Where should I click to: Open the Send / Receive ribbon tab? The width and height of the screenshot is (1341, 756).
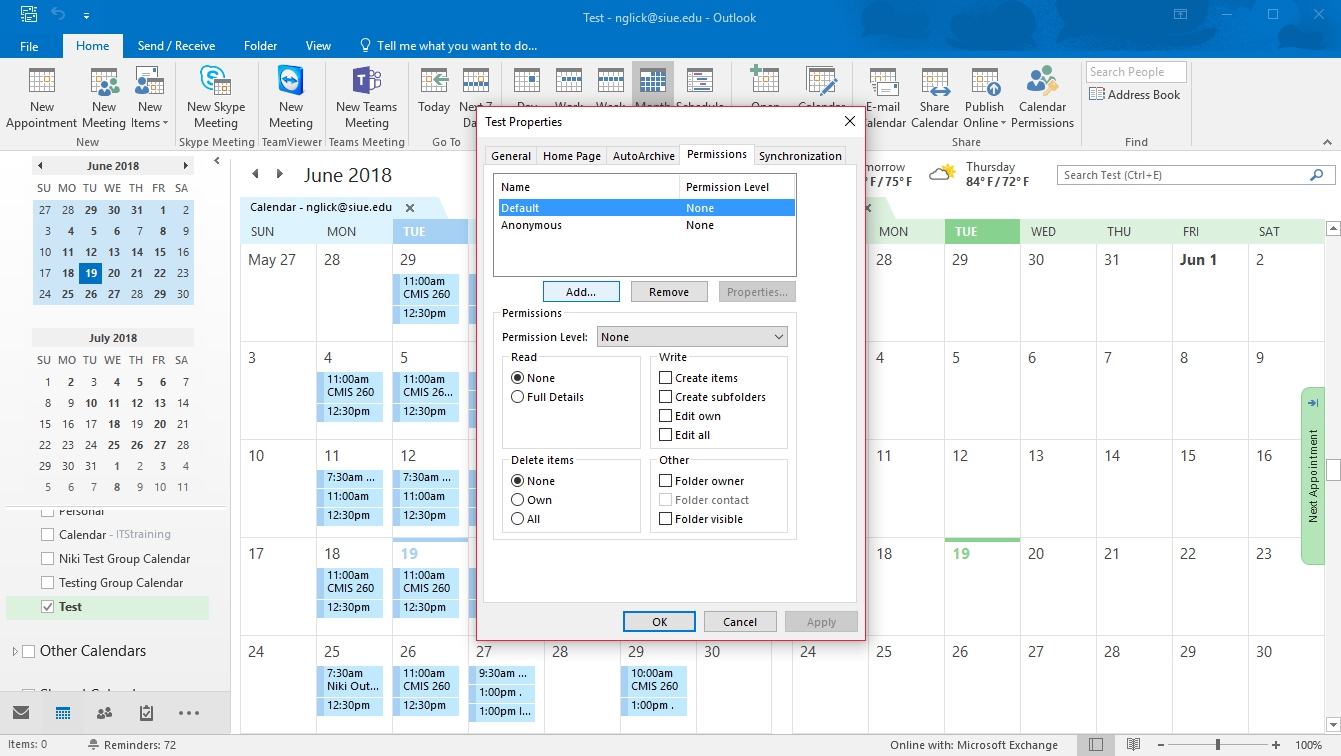pos(176,46)
